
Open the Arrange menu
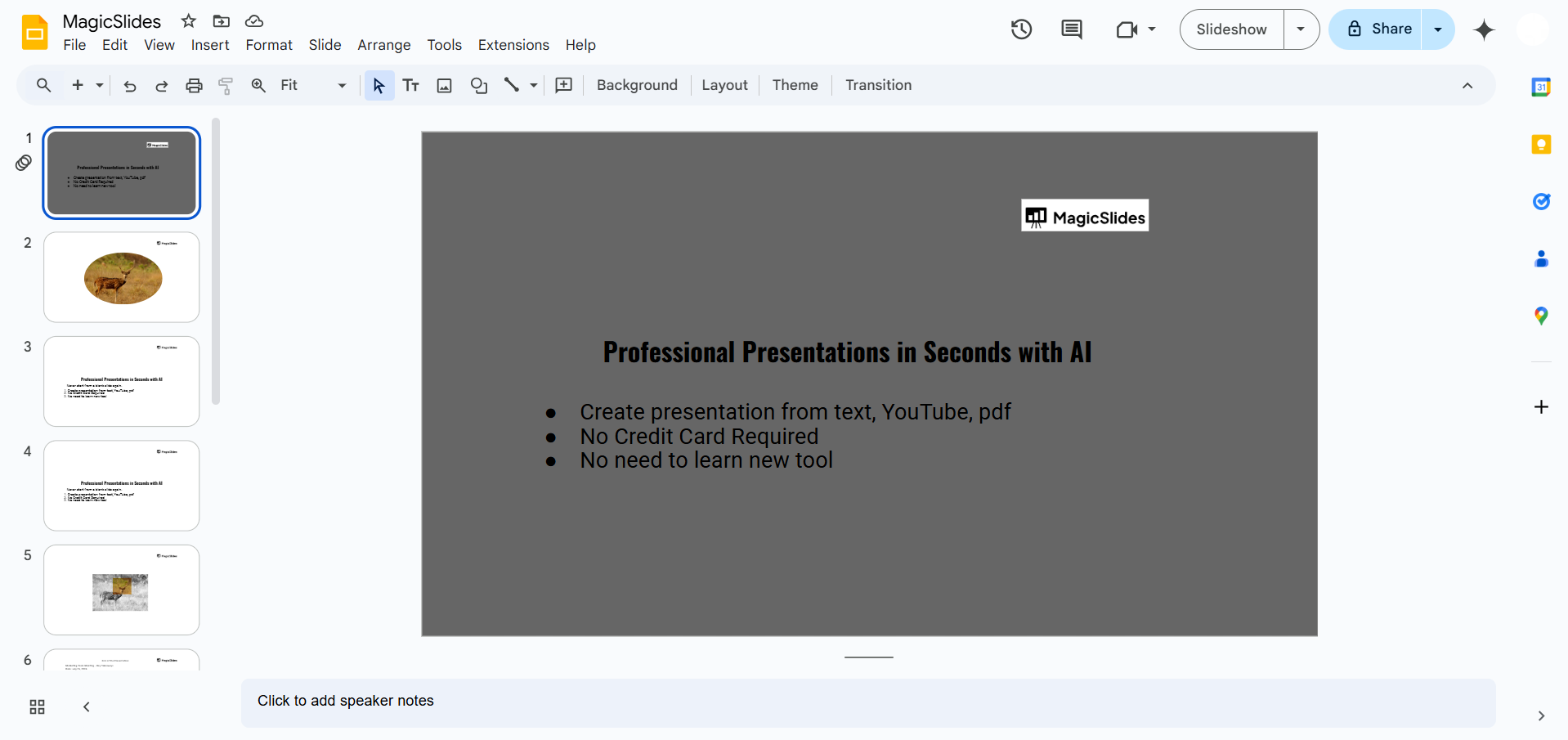pos(383,45)
